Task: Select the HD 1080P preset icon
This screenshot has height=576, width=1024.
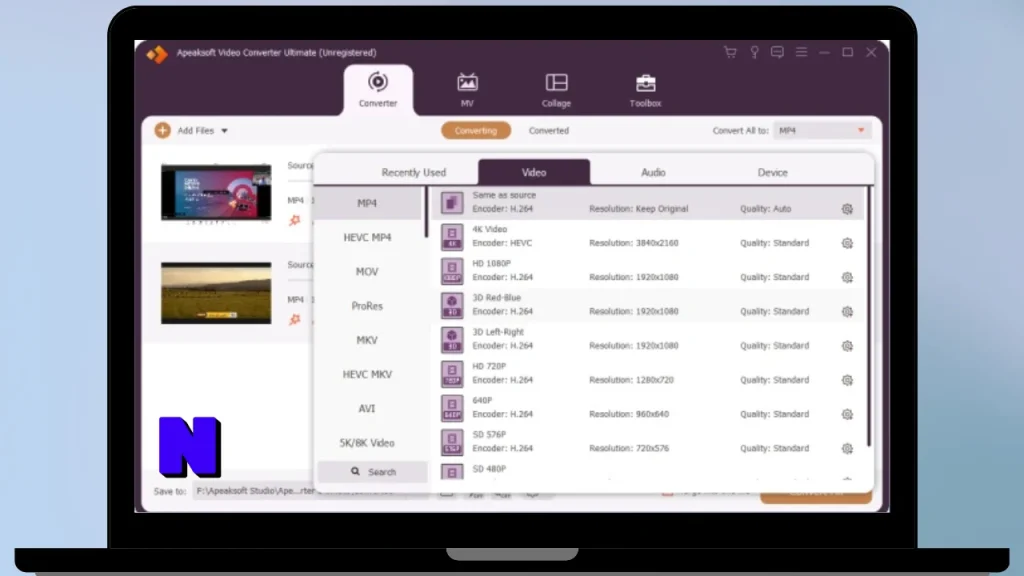Action: [452, 271]
